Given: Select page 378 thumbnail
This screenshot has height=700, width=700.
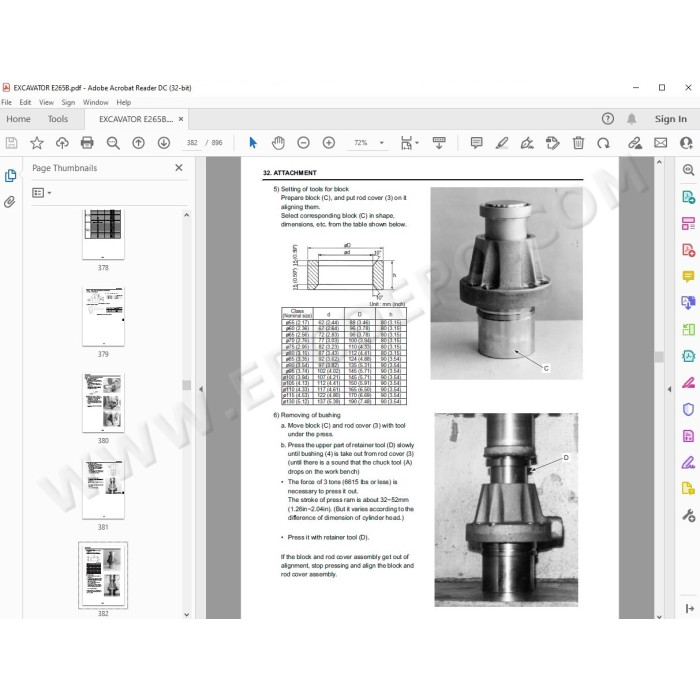Looking at the screenshot, I should click(103, 234).
